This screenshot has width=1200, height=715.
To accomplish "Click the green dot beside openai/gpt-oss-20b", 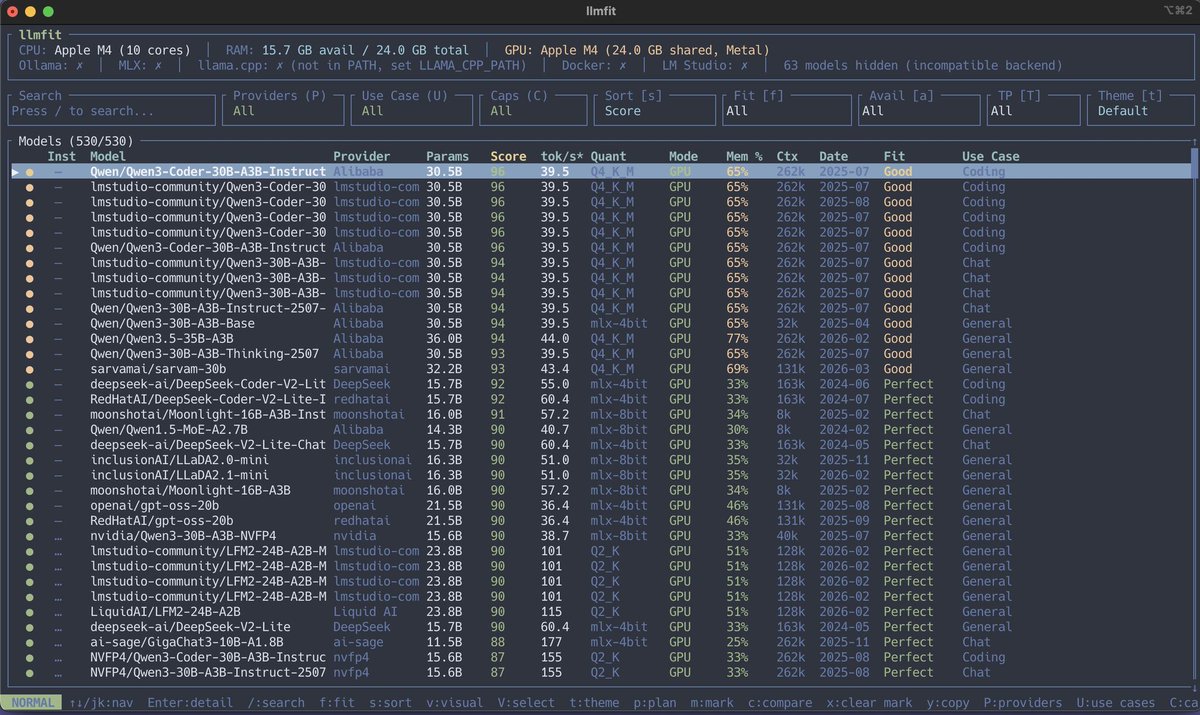I will pyautogui.click(x=30, y=505).
